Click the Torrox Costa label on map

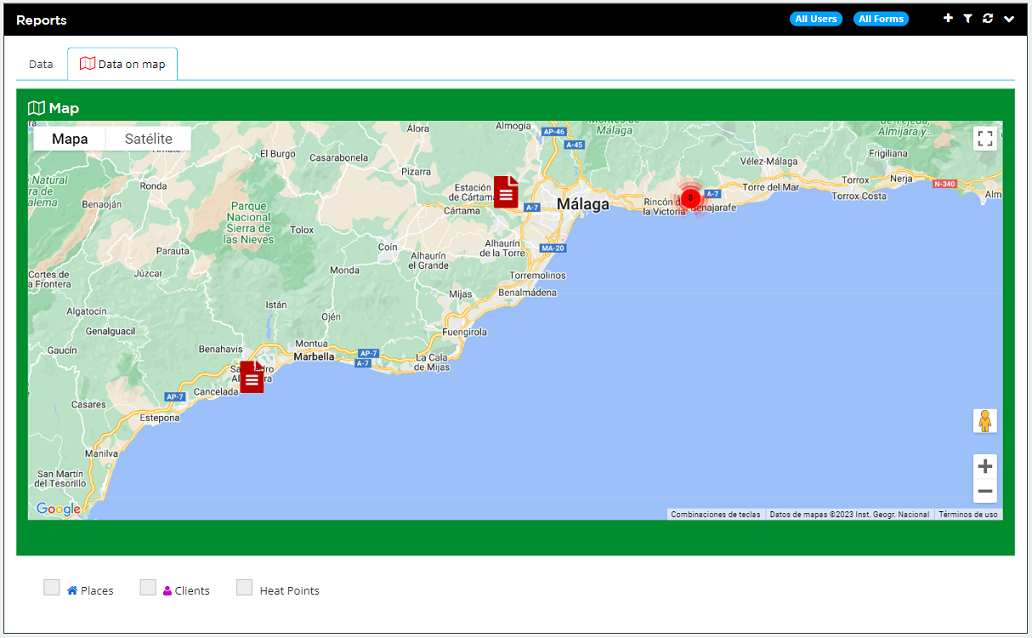pos(859,196)
